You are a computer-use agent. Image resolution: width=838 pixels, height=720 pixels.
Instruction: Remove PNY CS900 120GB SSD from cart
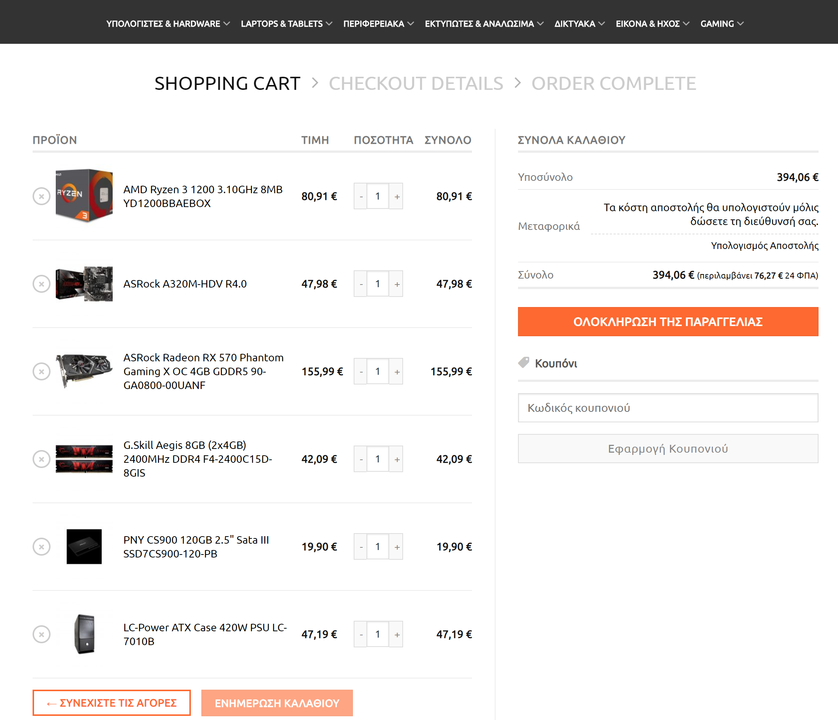coord(41,547)
